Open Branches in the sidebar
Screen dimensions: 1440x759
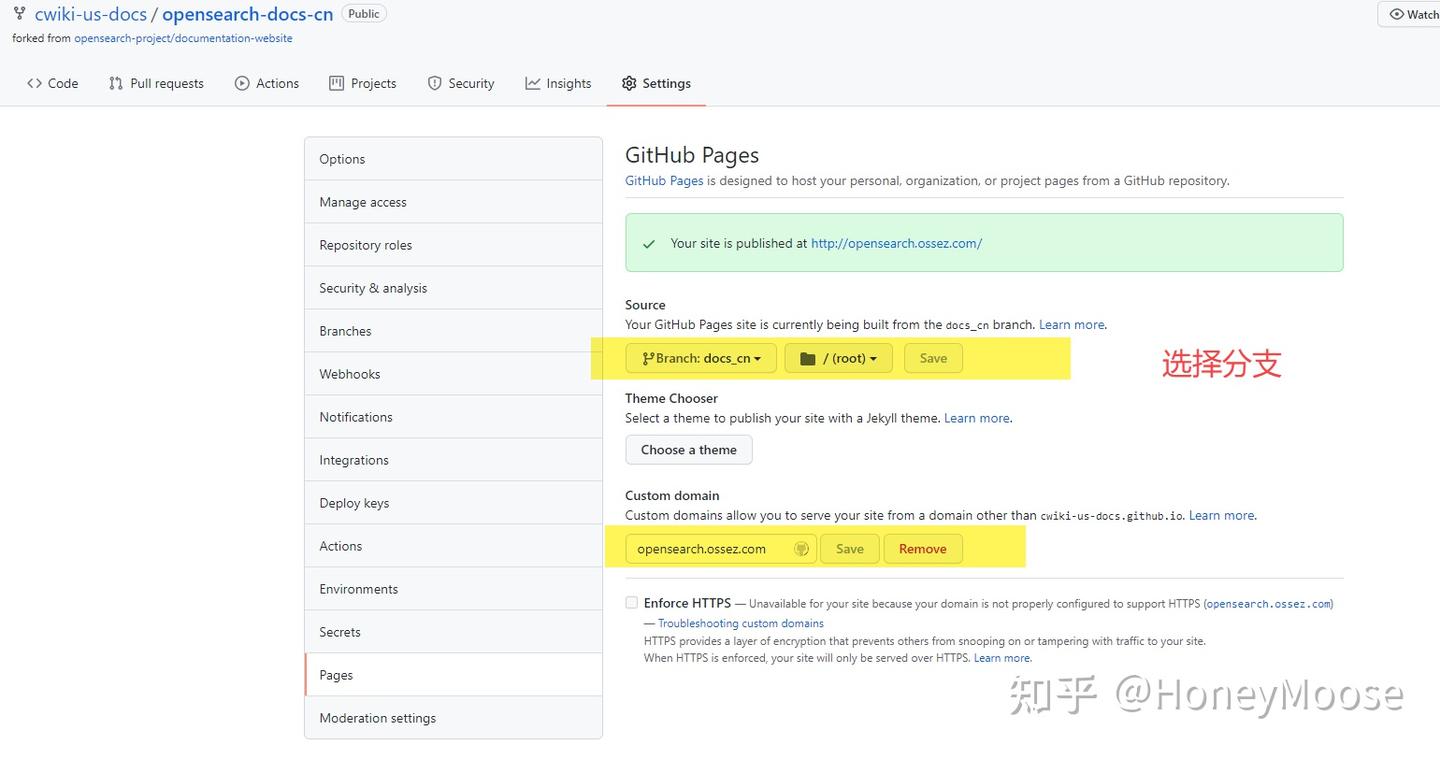tap(453, 331)
